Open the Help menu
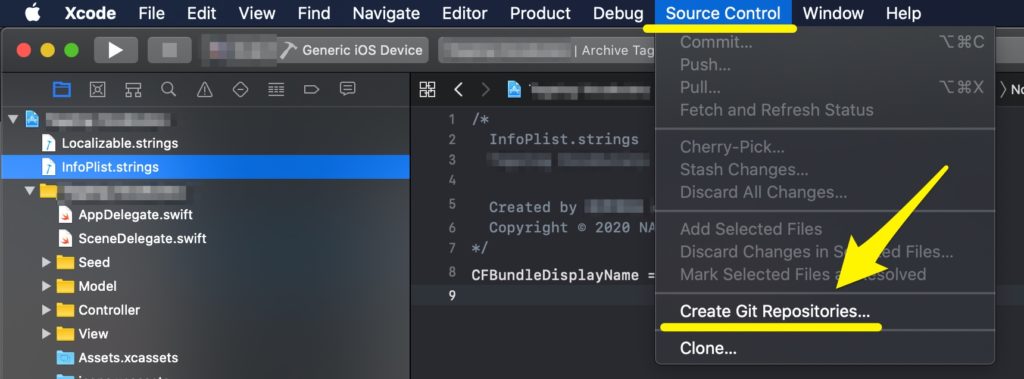The image size is (1024, 379). click(903, 13)
